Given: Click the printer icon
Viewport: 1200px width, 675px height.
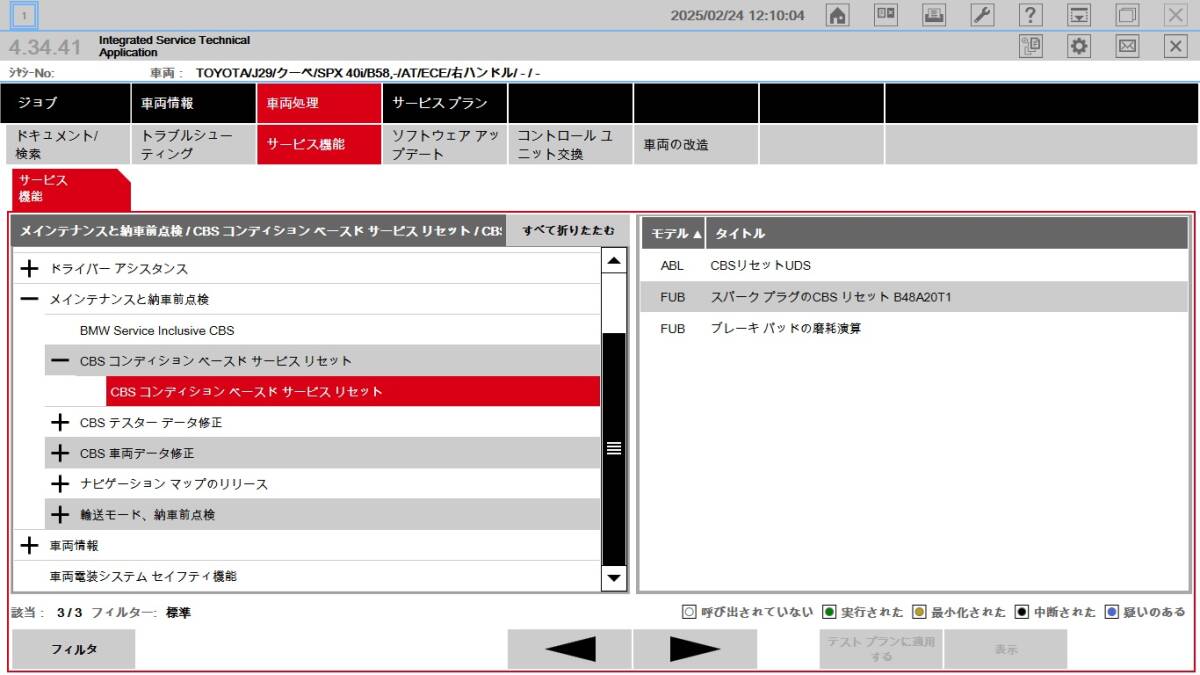Looking at the screenshot, I should (934, 15).
